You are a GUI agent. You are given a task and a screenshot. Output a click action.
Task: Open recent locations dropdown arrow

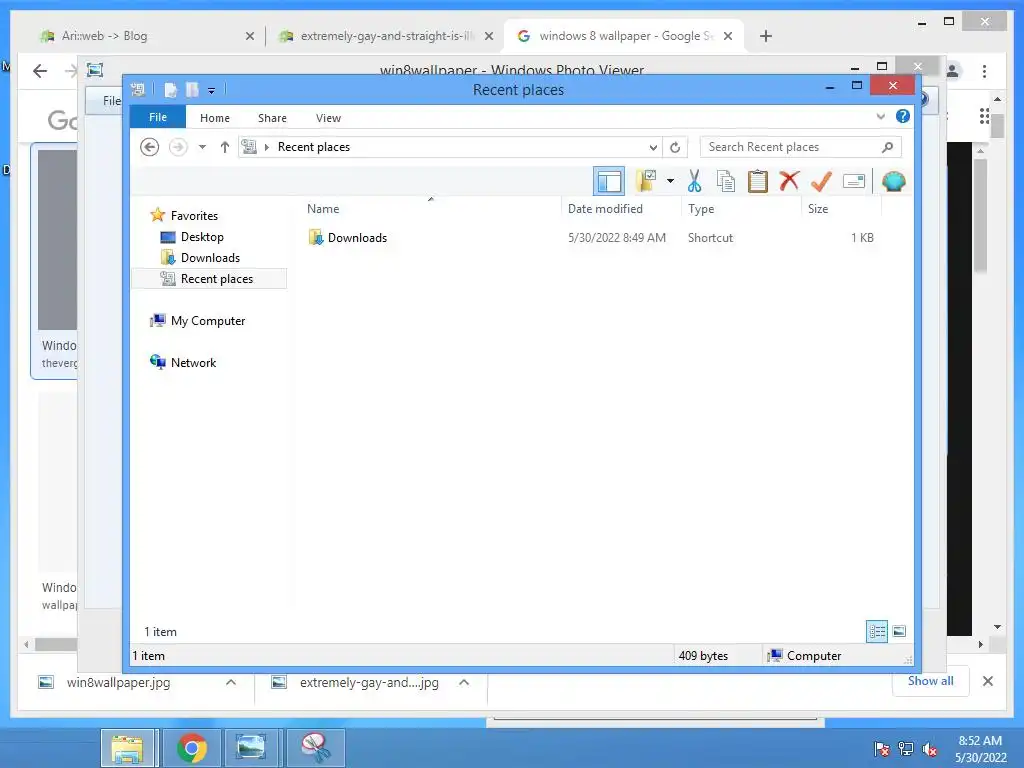tap(202, 147)
